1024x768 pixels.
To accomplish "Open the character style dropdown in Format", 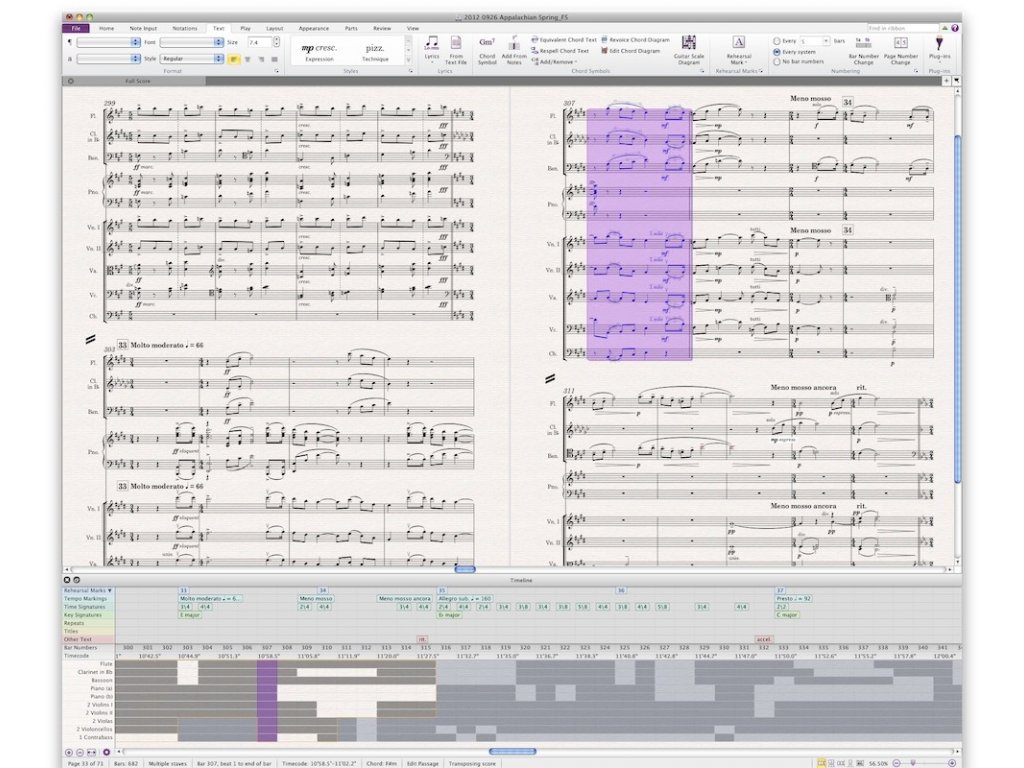I will coord(108,59).
